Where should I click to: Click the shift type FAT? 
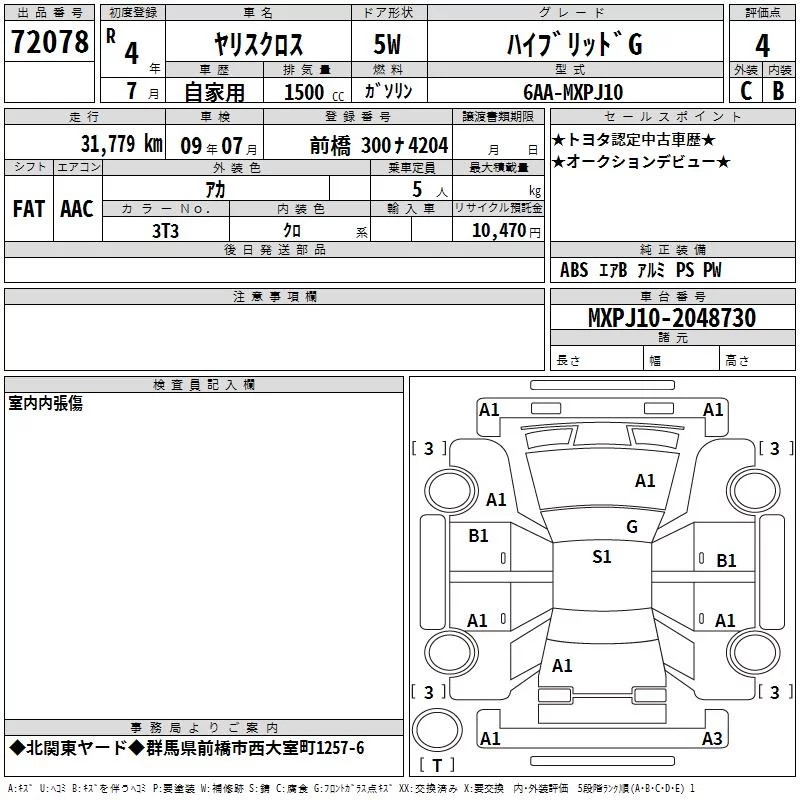tap(29, 209)
